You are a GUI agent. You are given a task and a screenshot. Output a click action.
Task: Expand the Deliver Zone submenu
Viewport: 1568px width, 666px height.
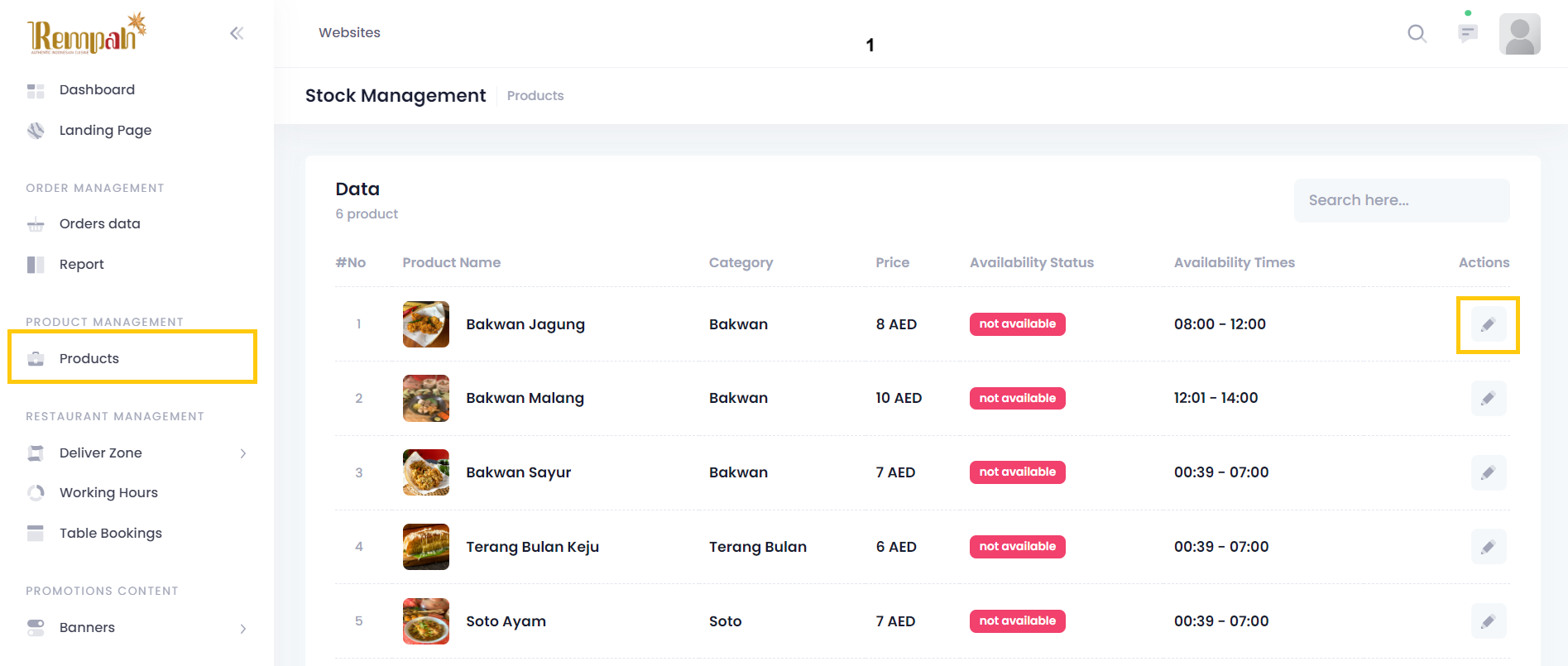pyautogui.click(x=242, y=453)
